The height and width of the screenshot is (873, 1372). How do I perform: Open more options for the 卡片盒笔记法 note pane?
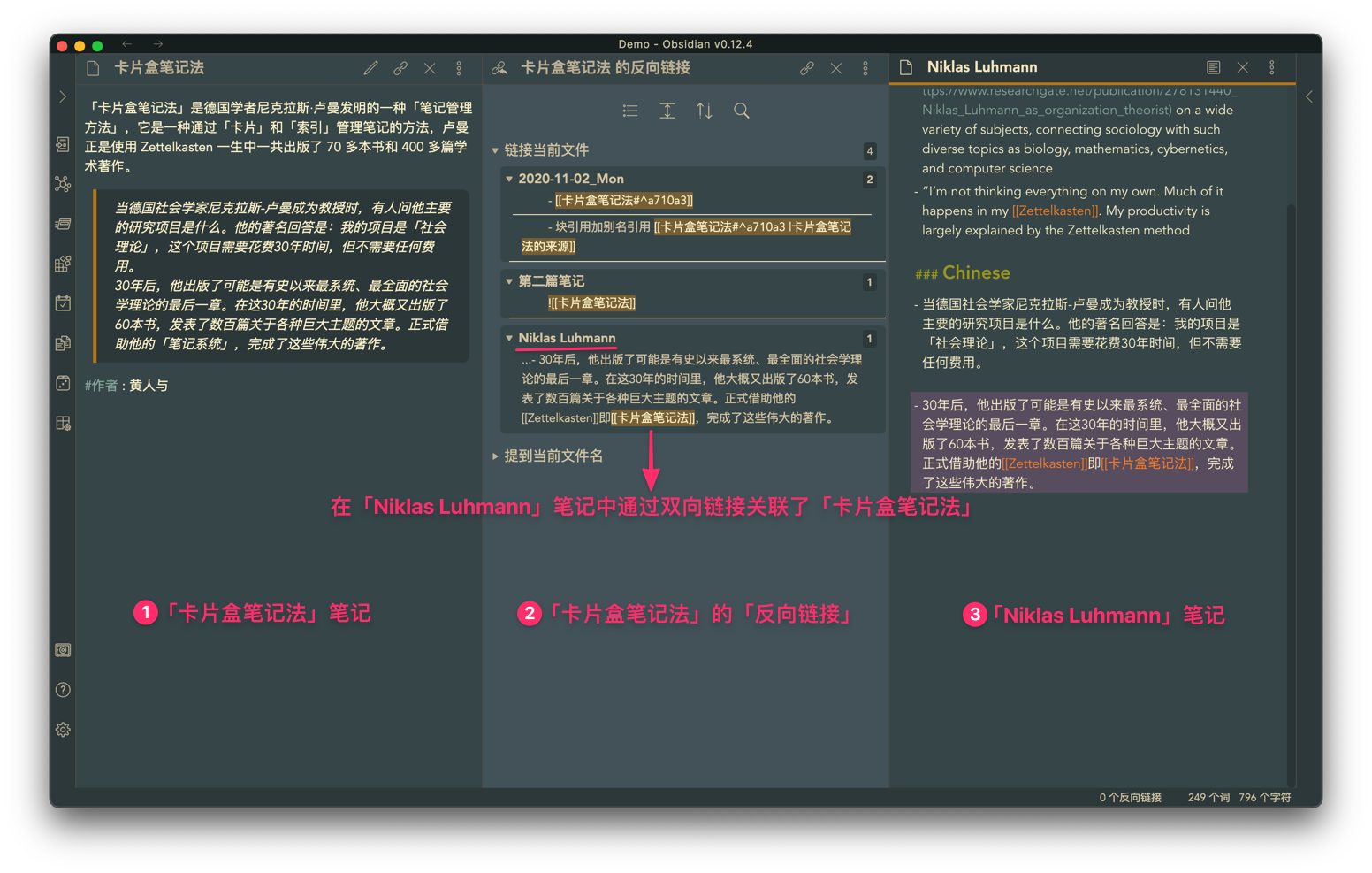pyautogui.click(x=459, y=68)
